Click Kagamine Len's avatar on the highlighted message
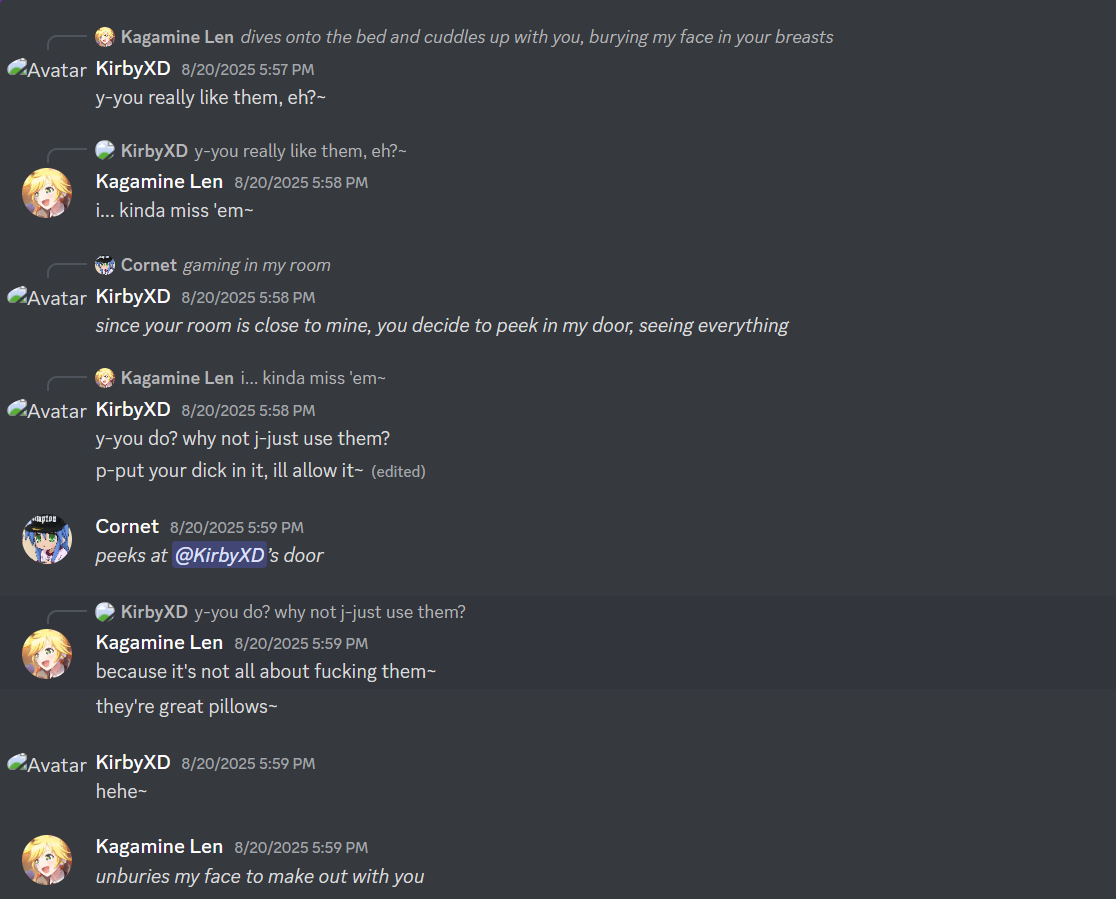 47,654
